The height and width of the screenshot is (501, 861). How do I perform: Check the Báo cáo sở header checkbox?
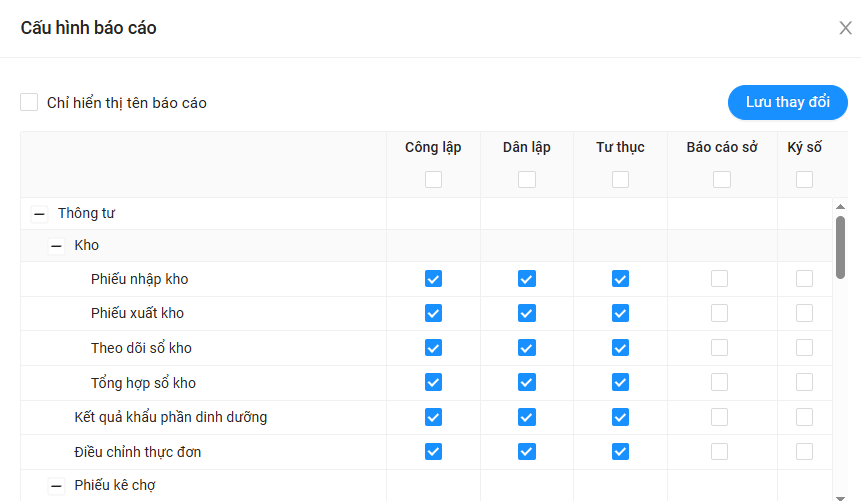[721, 180]
